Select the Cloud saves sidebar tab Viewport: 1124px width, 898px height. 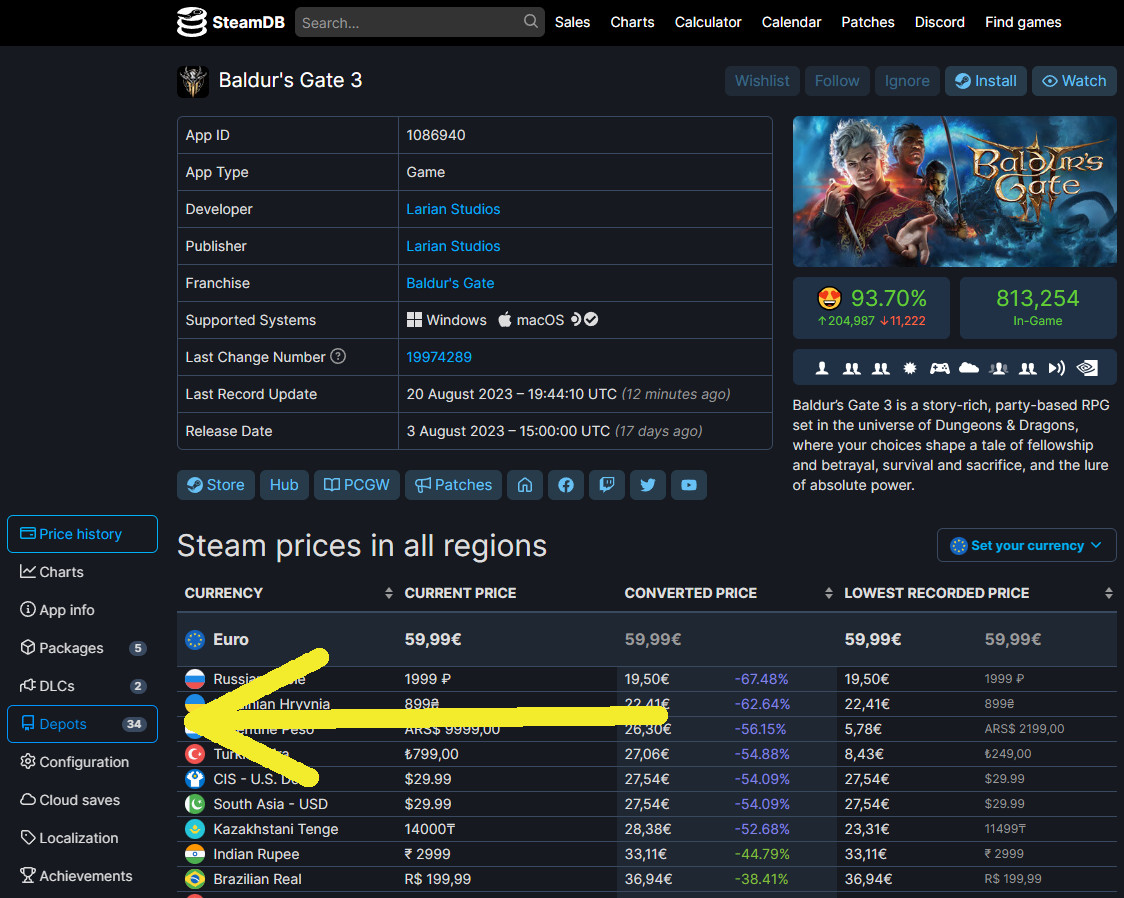point(82,800)
